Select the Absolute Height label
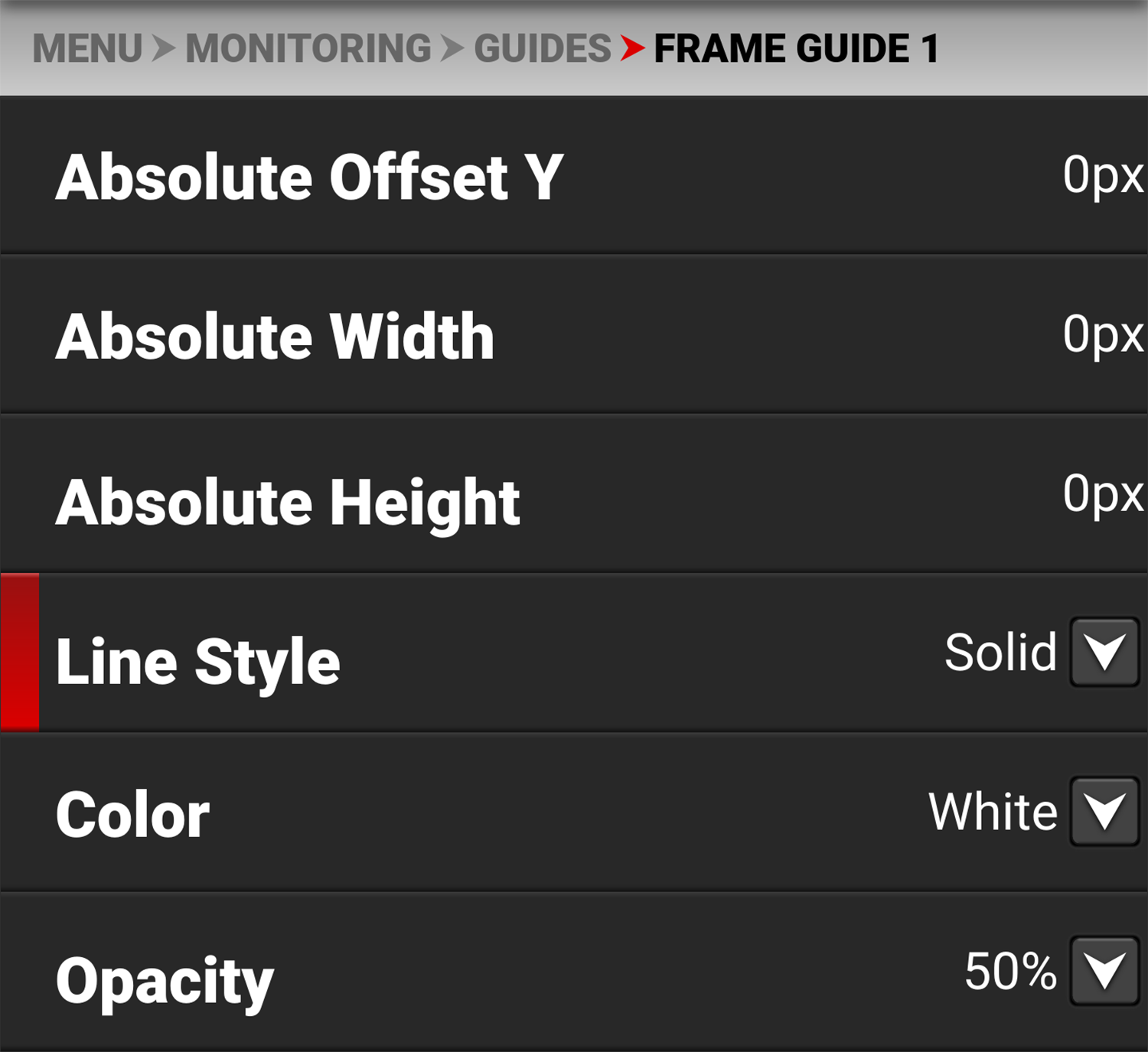The height and width of the screenshot is (1052, 1148). 288,503
